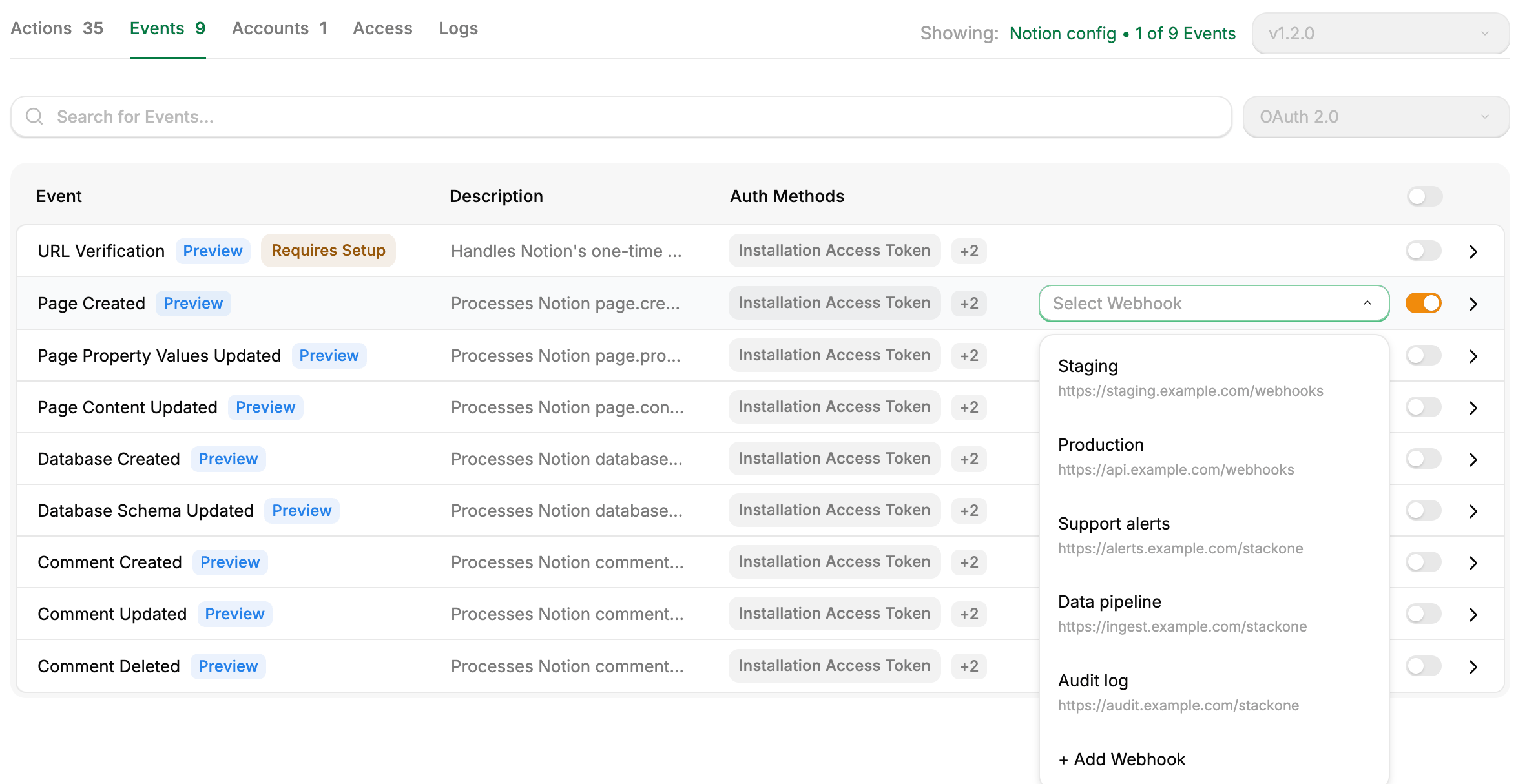The width and height of the screenshot is (1527, 784).
Task: Click + Add Webhook
Action: pos(1122,759)
